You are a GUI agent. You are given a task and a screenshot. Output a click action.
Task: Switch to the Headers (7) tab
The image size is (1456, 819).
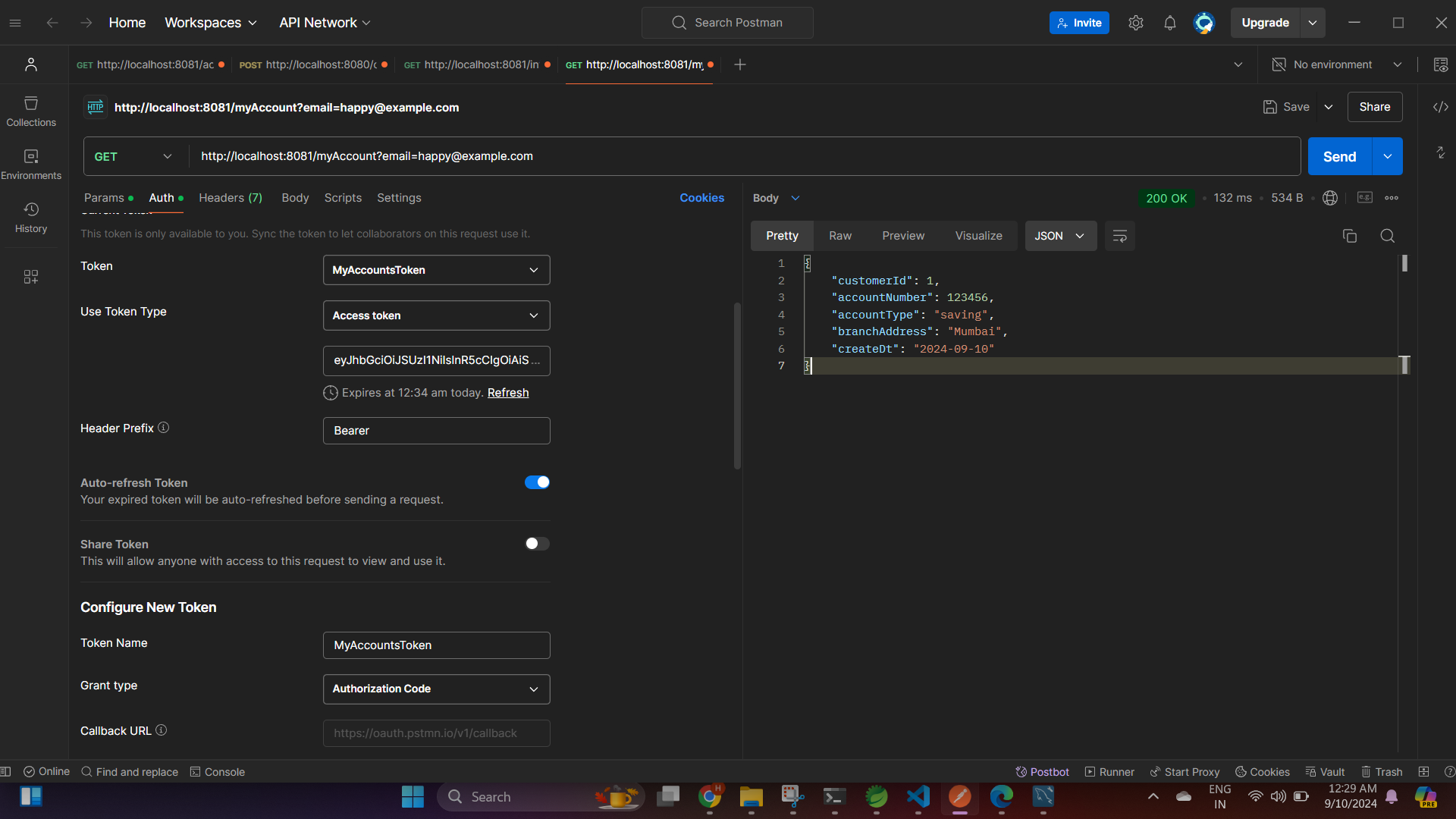tap(231, 198)
